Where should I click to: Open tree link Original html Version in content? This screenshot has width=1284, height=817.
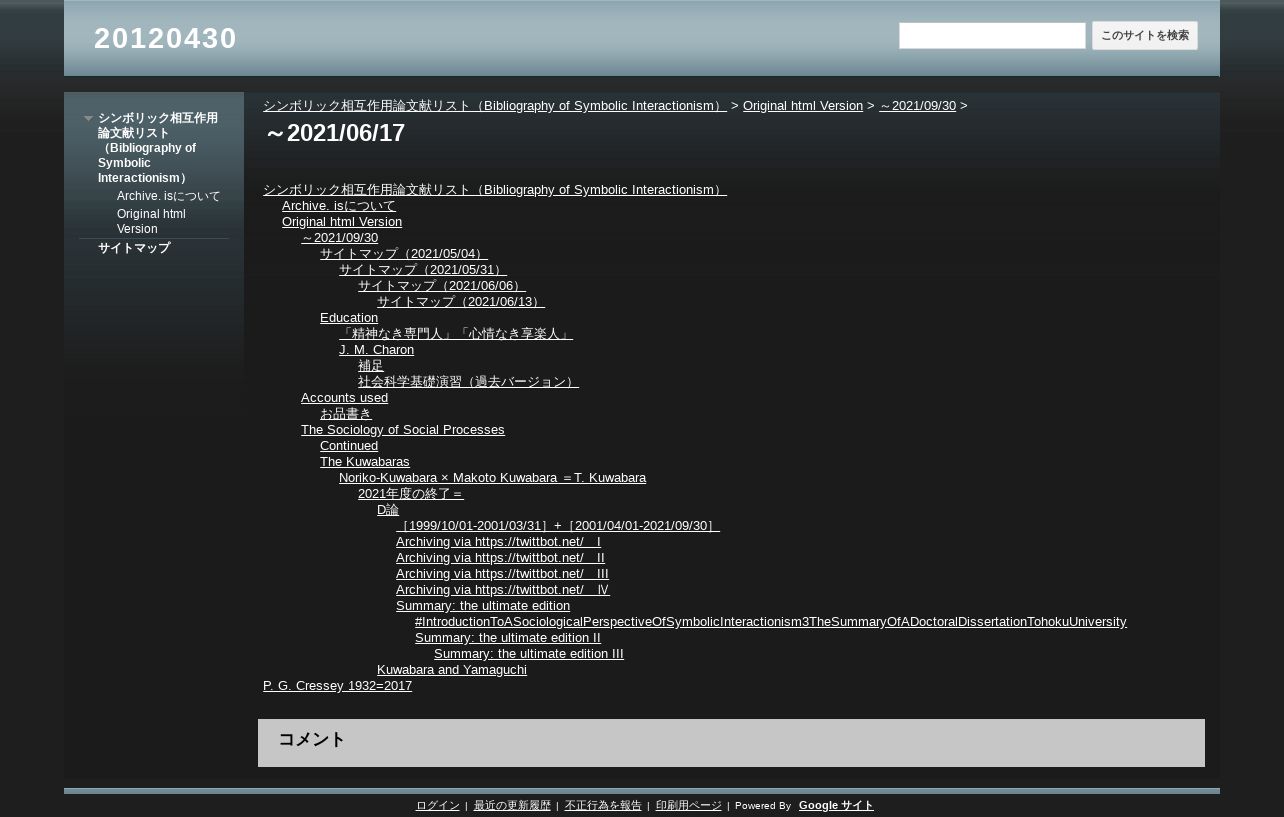point(342,222)
